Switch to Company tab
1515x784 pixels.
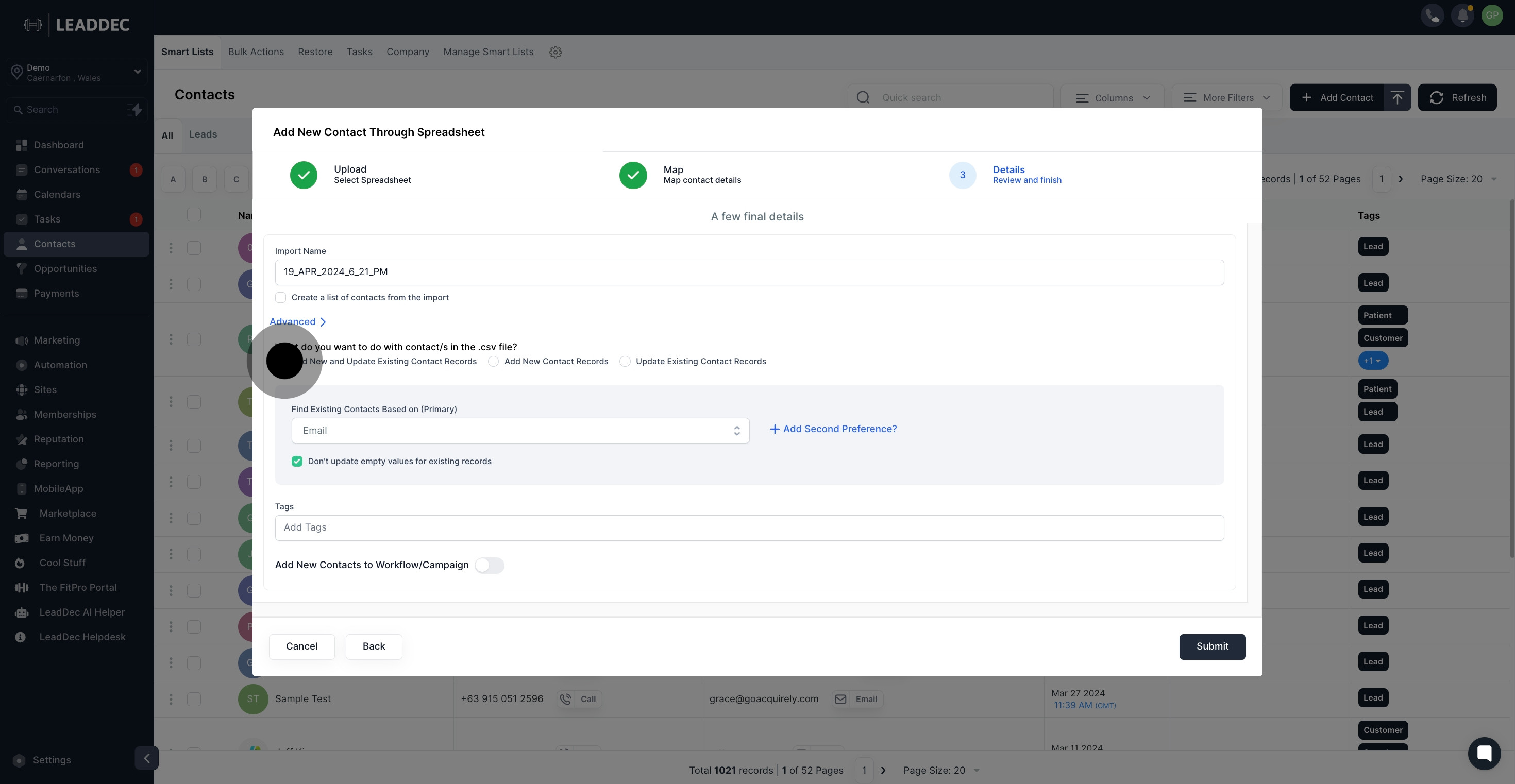[x=408, y=52]
